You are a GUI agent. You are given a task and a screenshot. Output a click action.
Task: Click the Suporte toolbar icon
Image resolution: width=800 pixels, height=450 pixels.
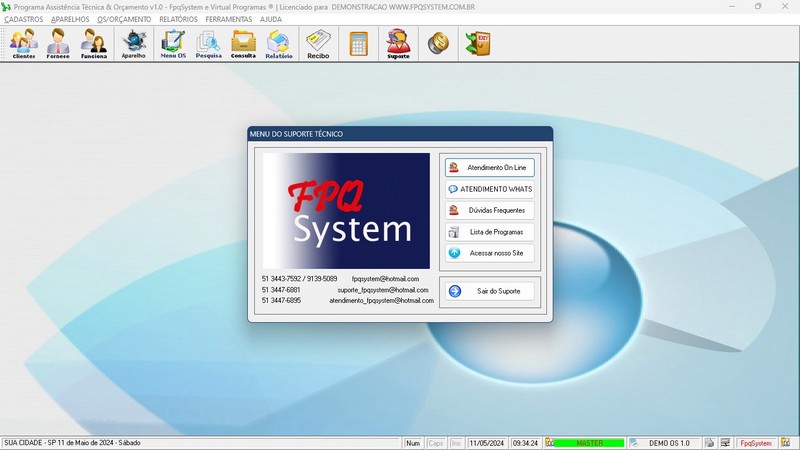click(x=398, y=44)
